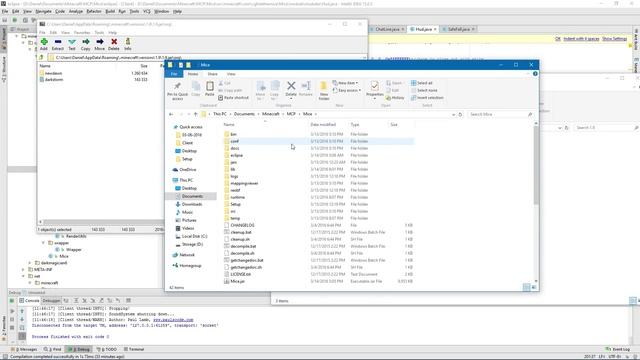Screen dimensions: 640x360
Task: Open the New item dropdown in Explorer
Action: pos(345,83)
